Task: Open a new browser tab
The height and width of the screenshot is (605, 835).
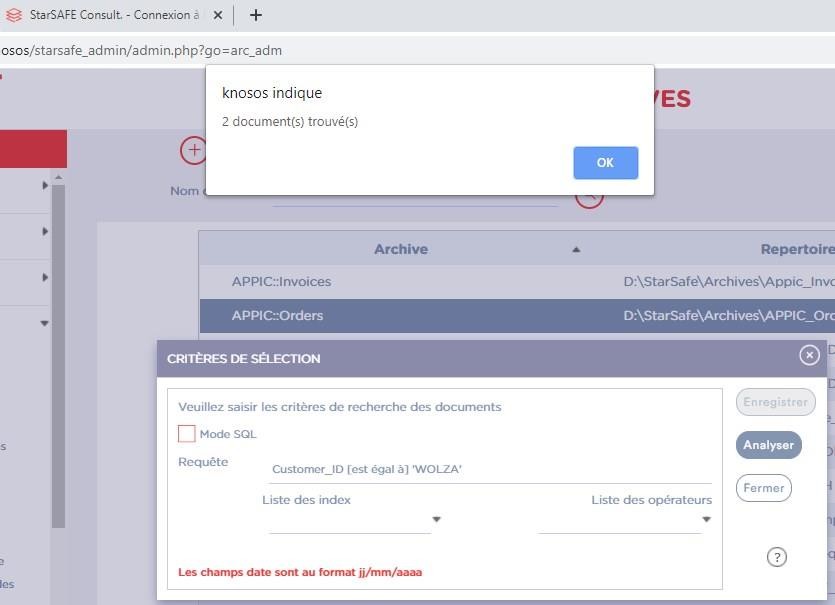Action: 256,15
